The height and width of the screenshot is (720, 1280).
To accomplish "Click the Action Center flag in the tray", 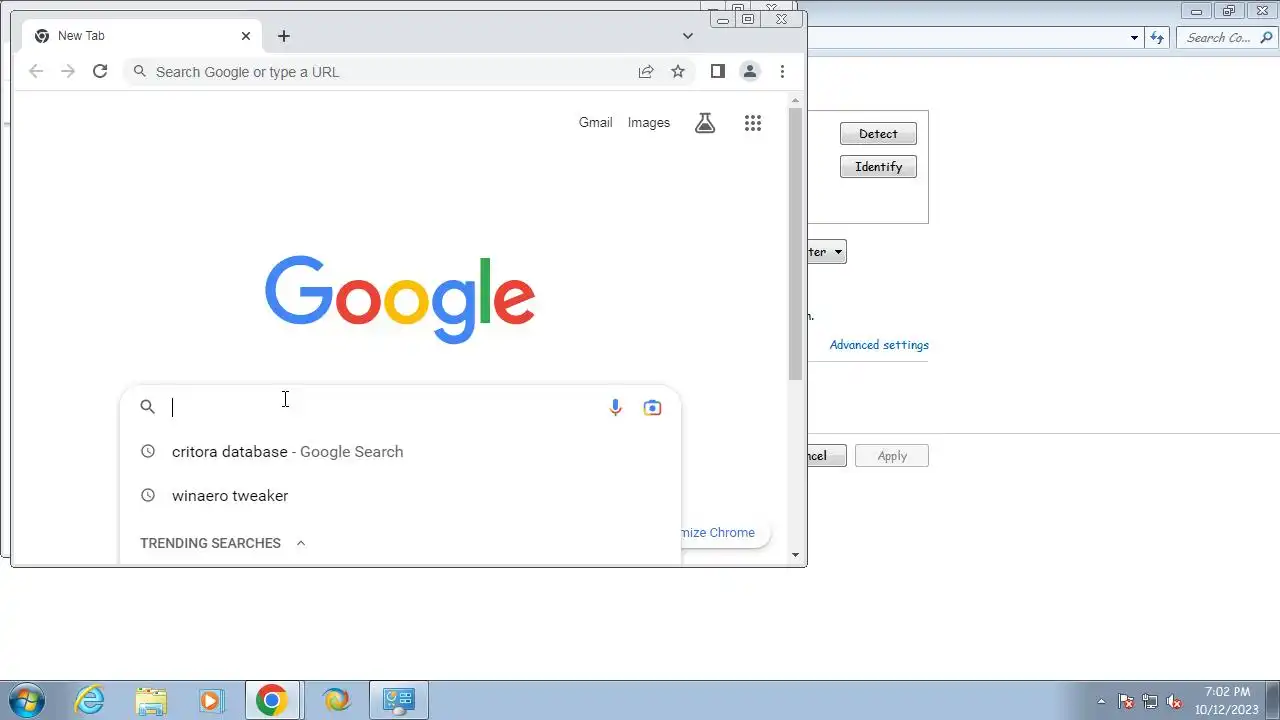I will point(1125,701).
